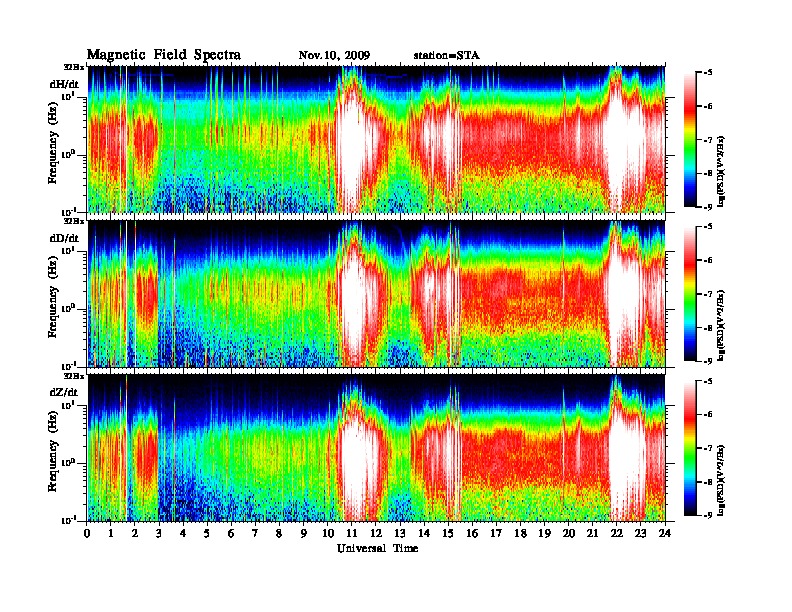Click hour '5' on the Universal Time axis
The image size is (792, 612).
coord(207,534)
